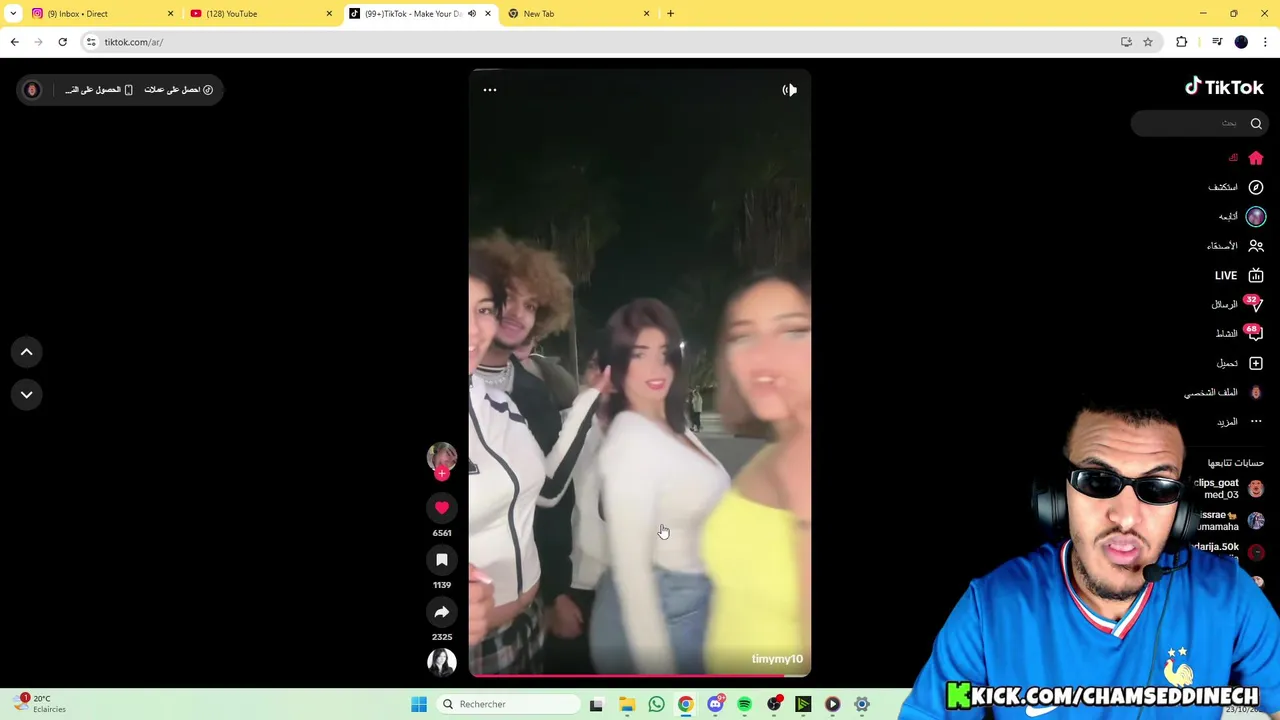Reload the page
Image resolution: width=1280 pixels, height=720 pixels.
pyautogui.click(x=62, y=42)
